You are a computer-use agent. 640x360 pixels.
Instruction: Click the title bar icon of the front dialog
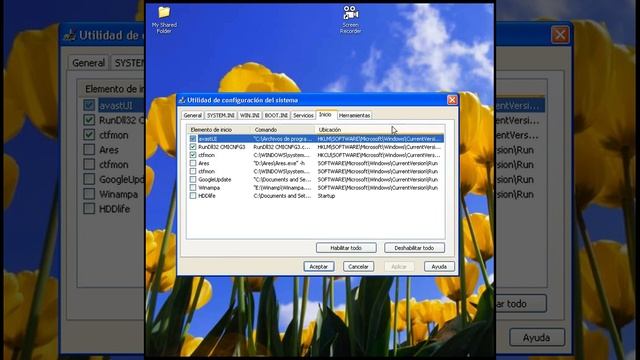[182, 100]
